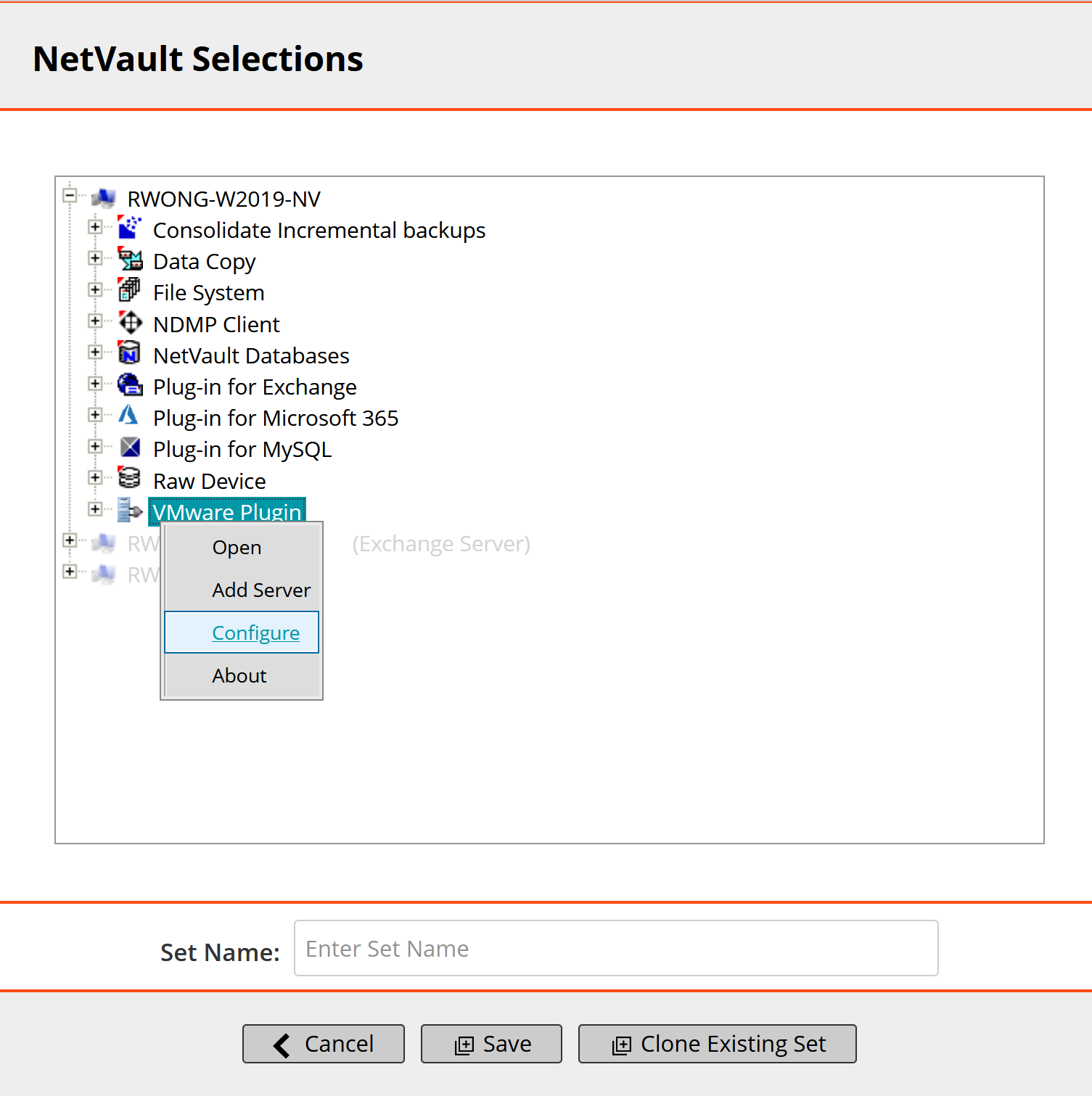Click the Plug-in for Microsoft 365 icon

tap(129, 415)
